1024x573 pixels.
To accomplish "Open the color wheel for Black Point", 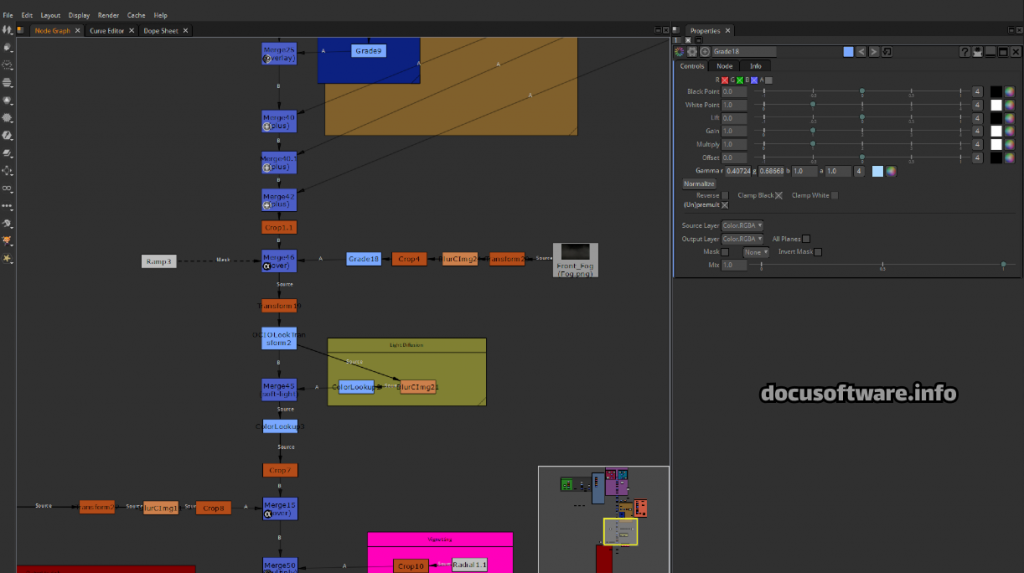I will (x=1010, y=92).
